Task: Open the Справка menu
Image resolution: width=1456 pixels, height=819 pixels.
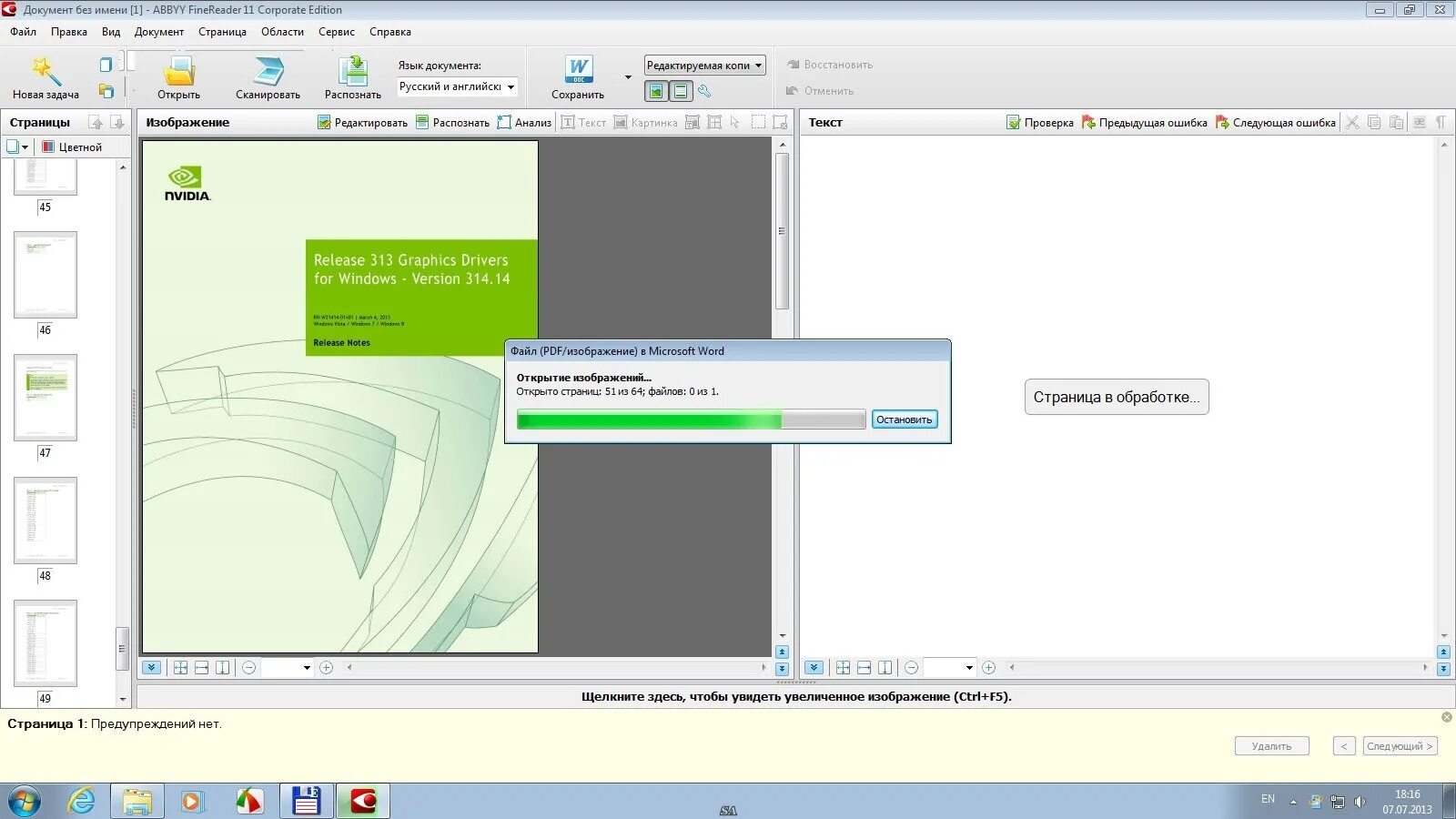Action: click(x=390, y=32)
